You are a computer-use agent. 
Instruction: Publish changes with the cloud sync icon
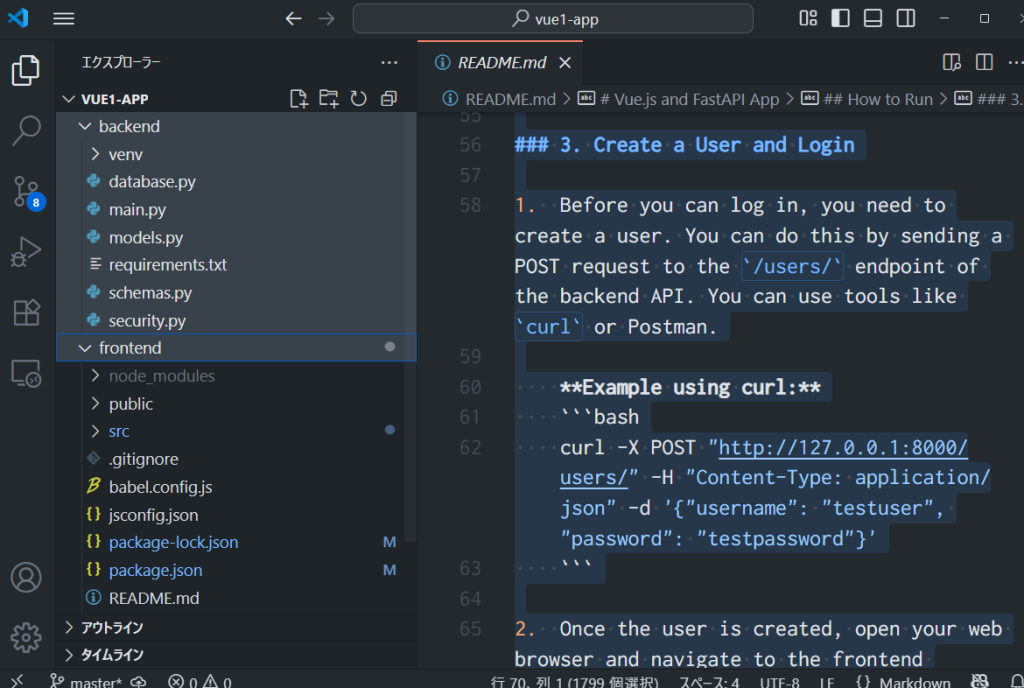138,681
